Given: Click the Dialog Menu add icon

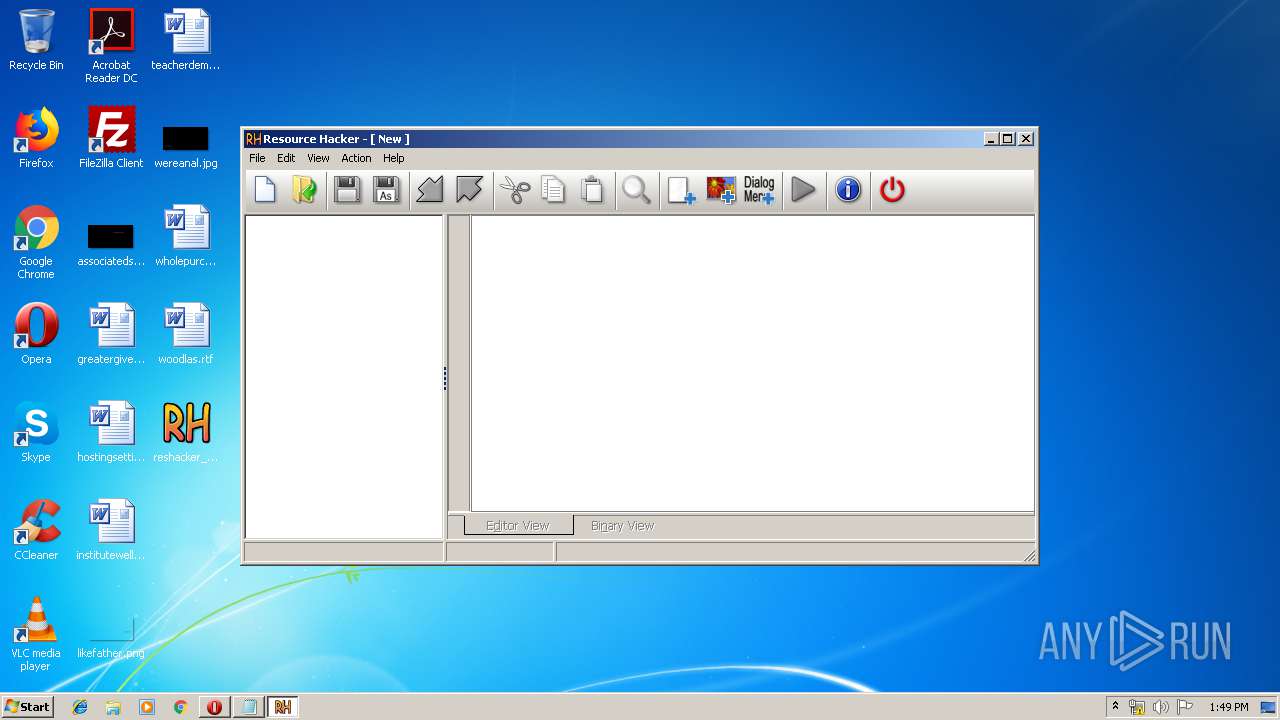Looking at the screenshot, I should (759, 189).
